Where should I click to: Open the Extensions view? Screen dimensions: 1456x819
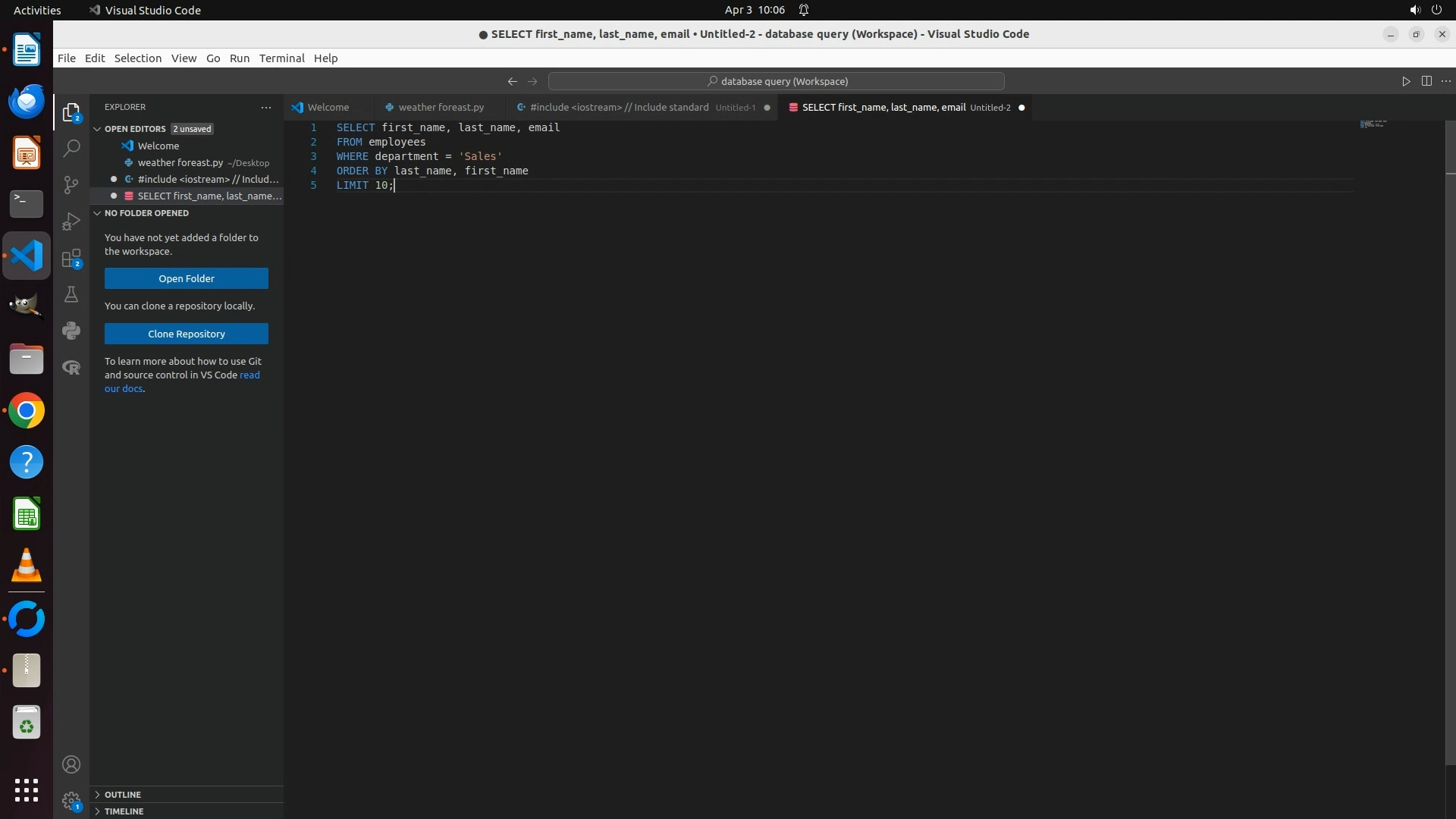pyautogui.click(x=71, y=259)
